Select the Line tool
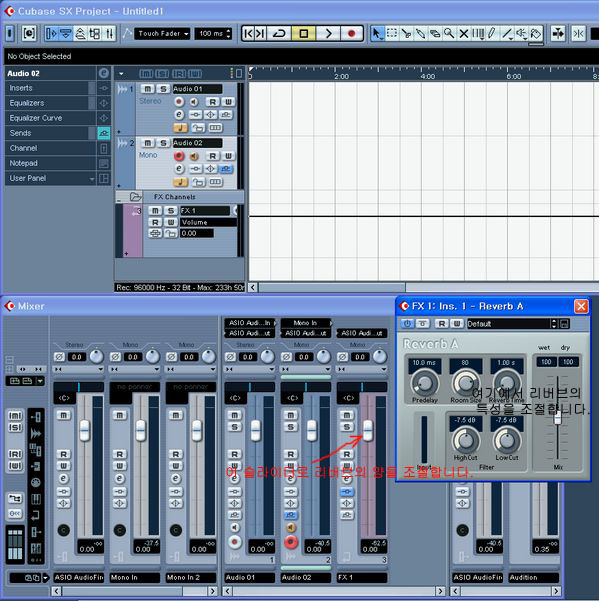 click(x=507, y=33)
